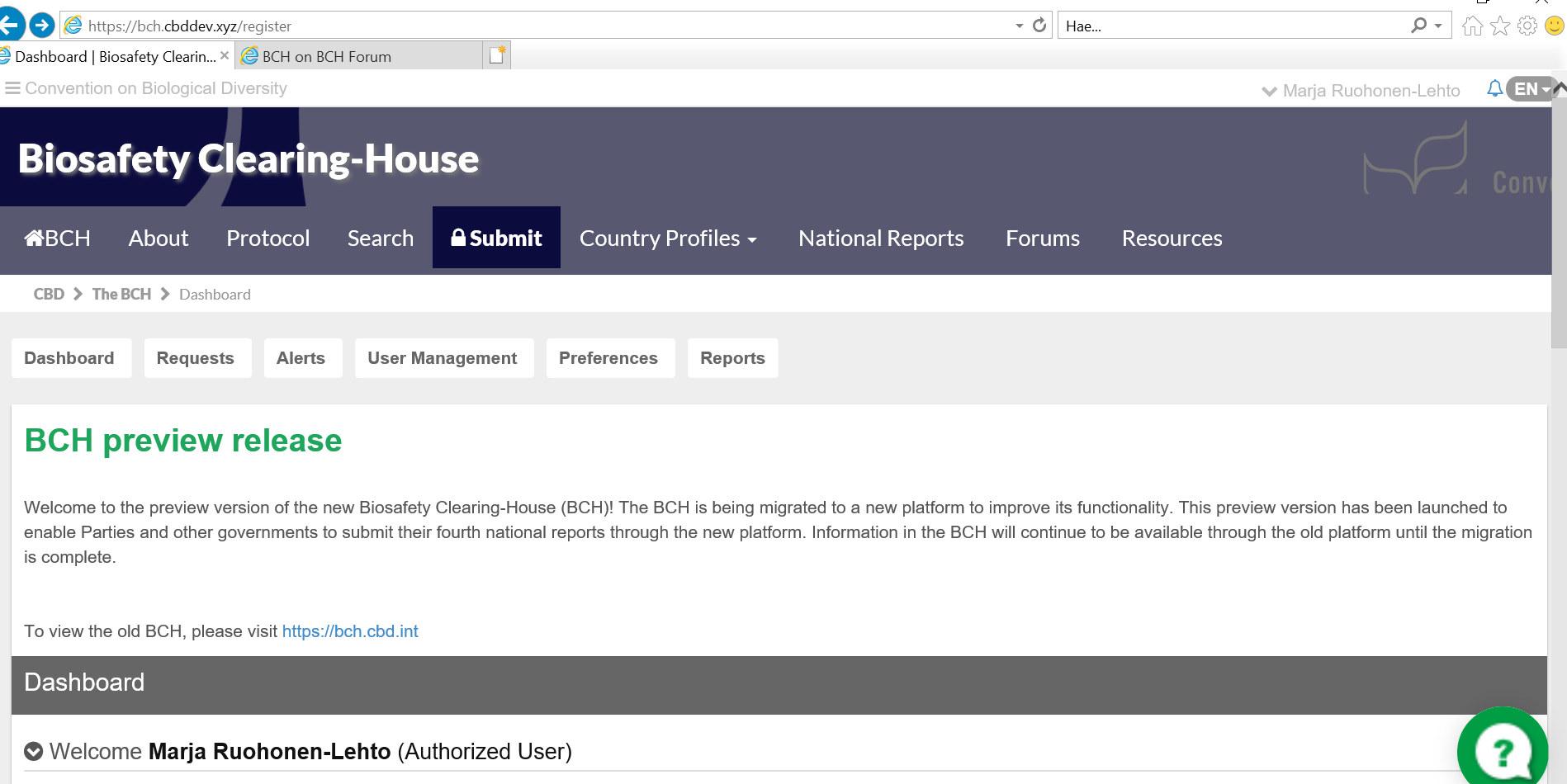The image size is (1567, 784).
Task: Click the browser home icon
Action: point(1472,26)
